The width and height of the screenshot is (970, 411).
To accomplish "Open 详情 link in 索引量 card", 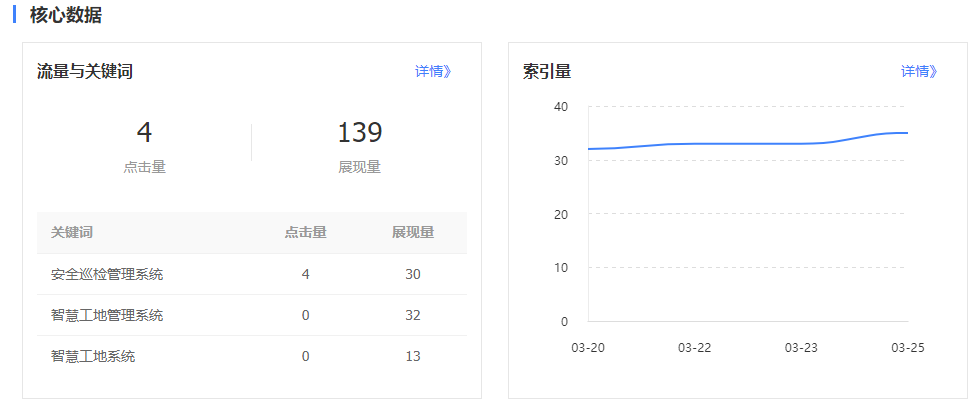I will tap(919, 71).
